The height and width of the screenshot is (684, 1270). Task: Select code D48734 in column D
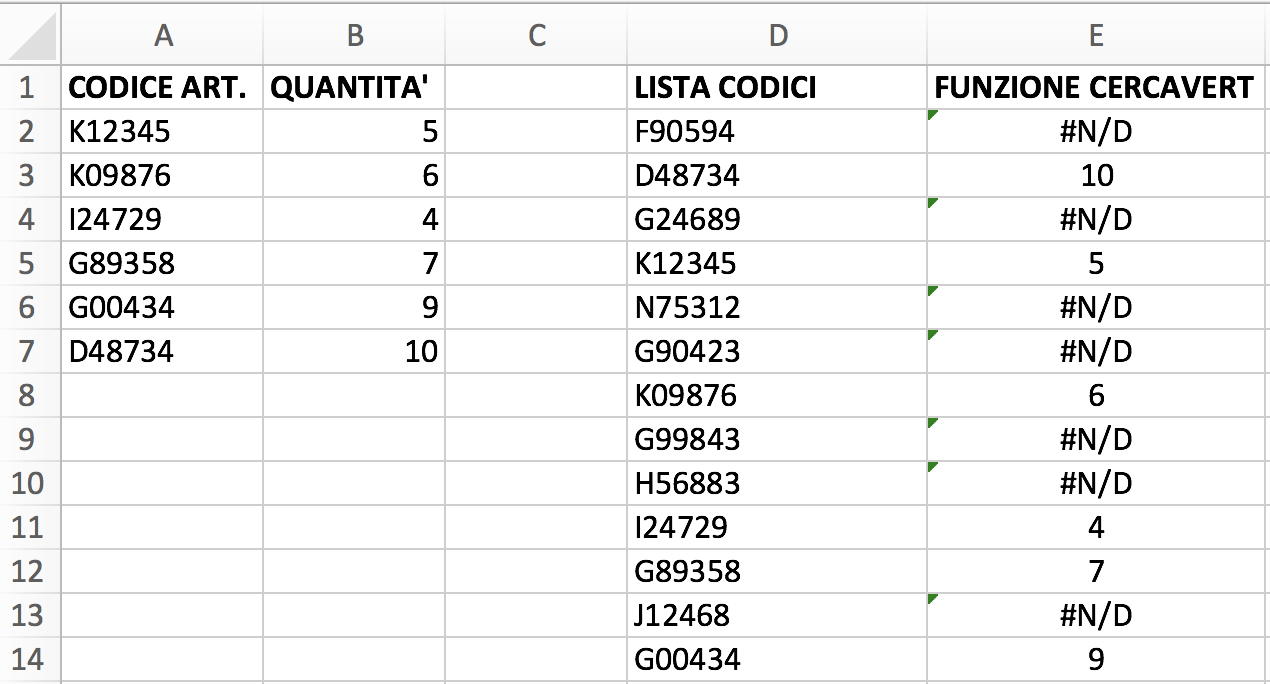(778, 176)
